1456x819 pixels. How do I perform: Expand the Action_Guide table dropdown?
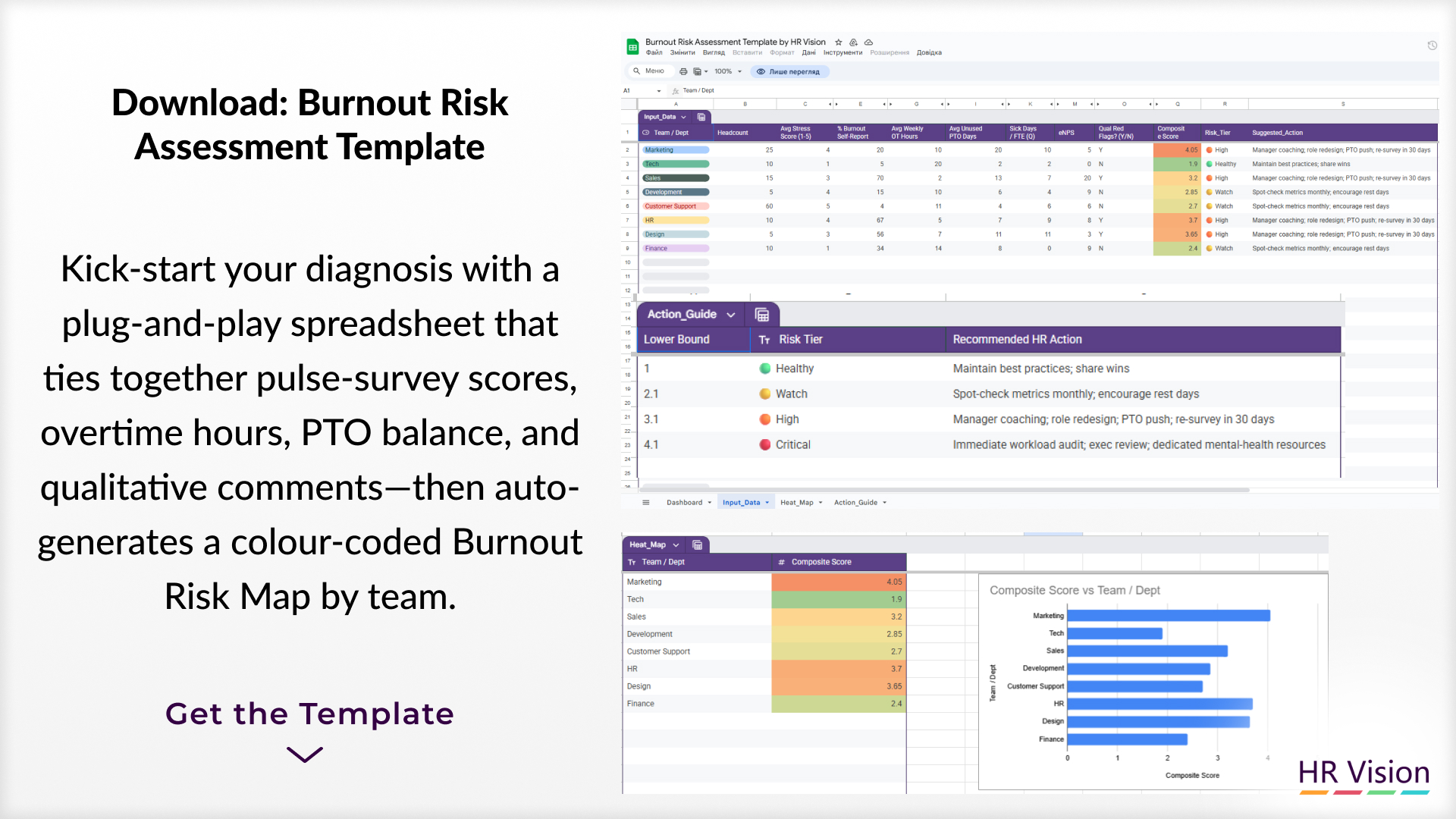pyautogui.click(x=731, y=315)
